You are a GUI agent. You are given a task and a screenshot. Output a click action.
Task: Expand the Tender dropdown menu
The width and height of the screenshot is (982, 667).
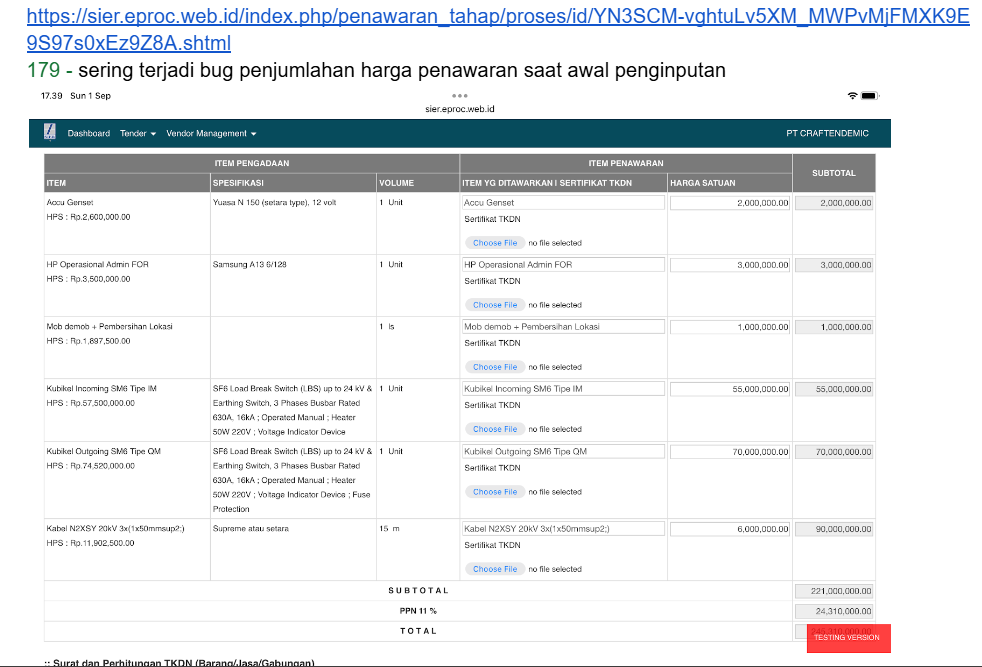pyautogui.click(x=138, y=133)
